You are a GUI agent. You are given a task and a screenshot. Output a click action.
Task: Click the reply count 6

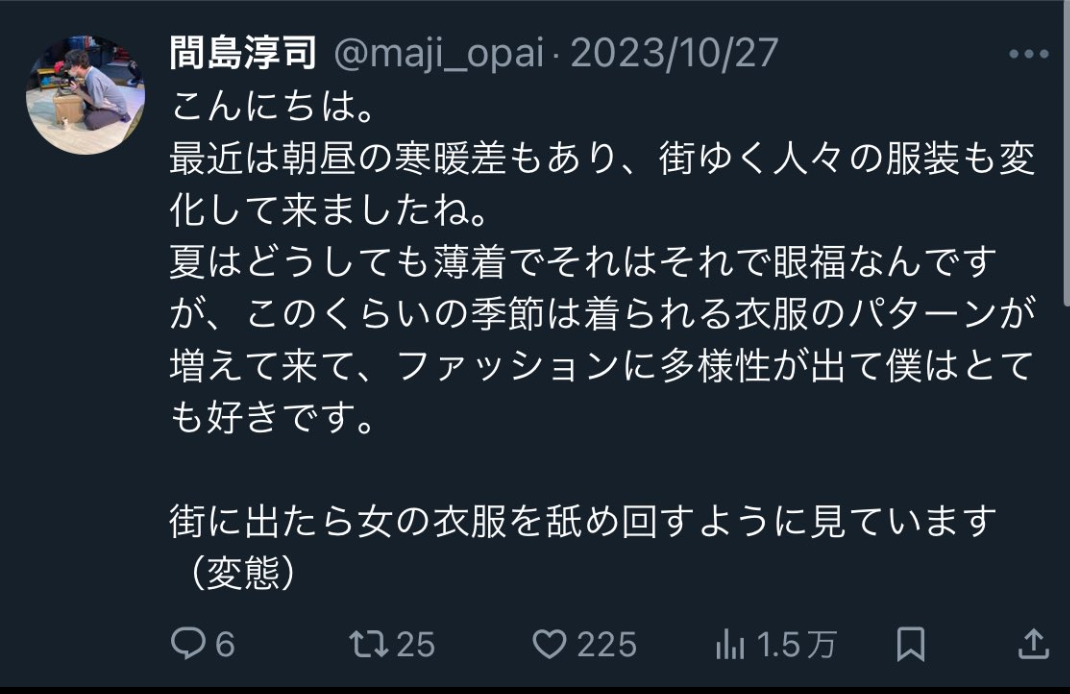[225, 645]
